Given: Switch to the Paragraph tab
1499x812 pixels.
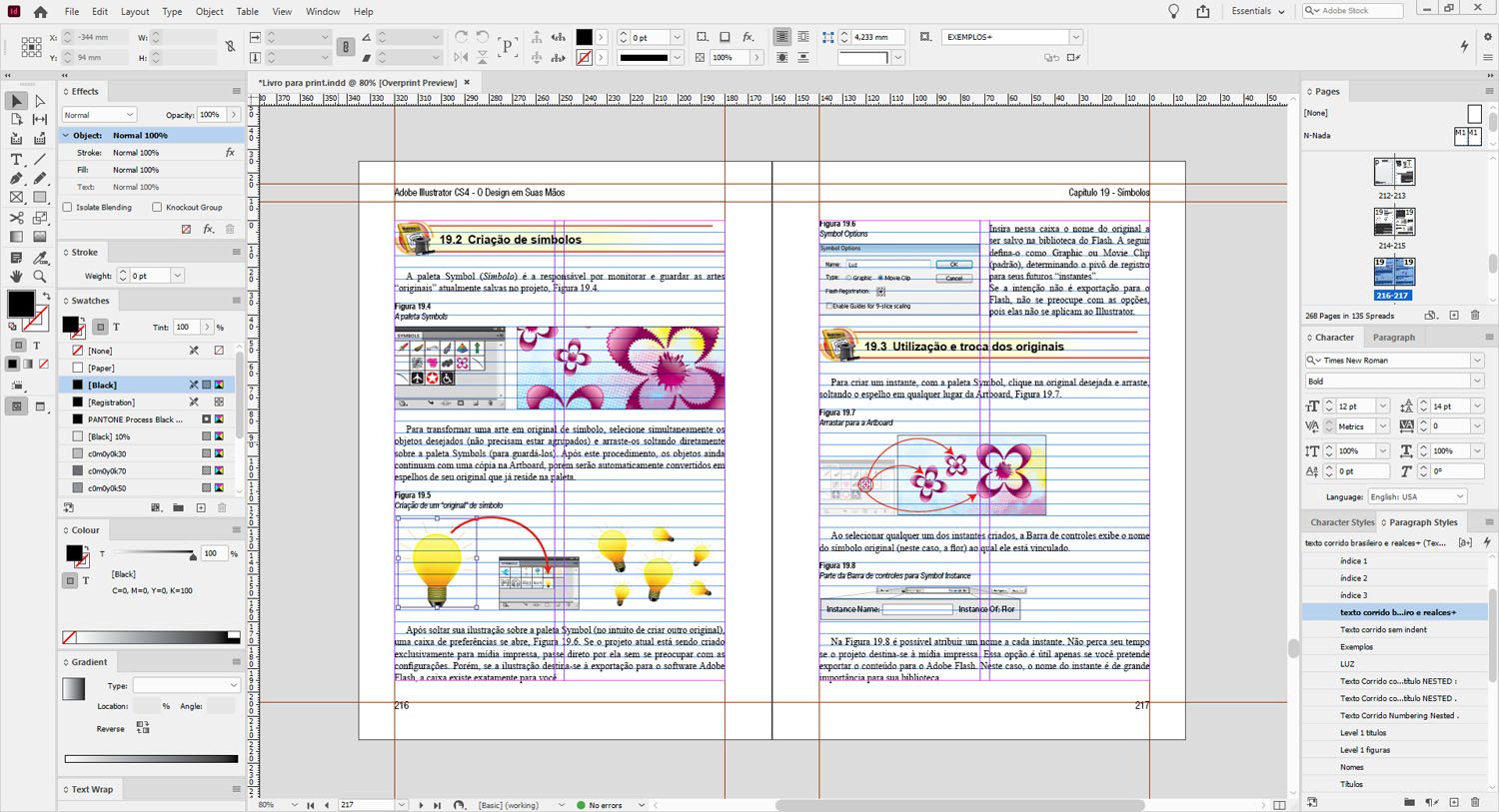Looking at the screenshot, I should pos(1393,338).
